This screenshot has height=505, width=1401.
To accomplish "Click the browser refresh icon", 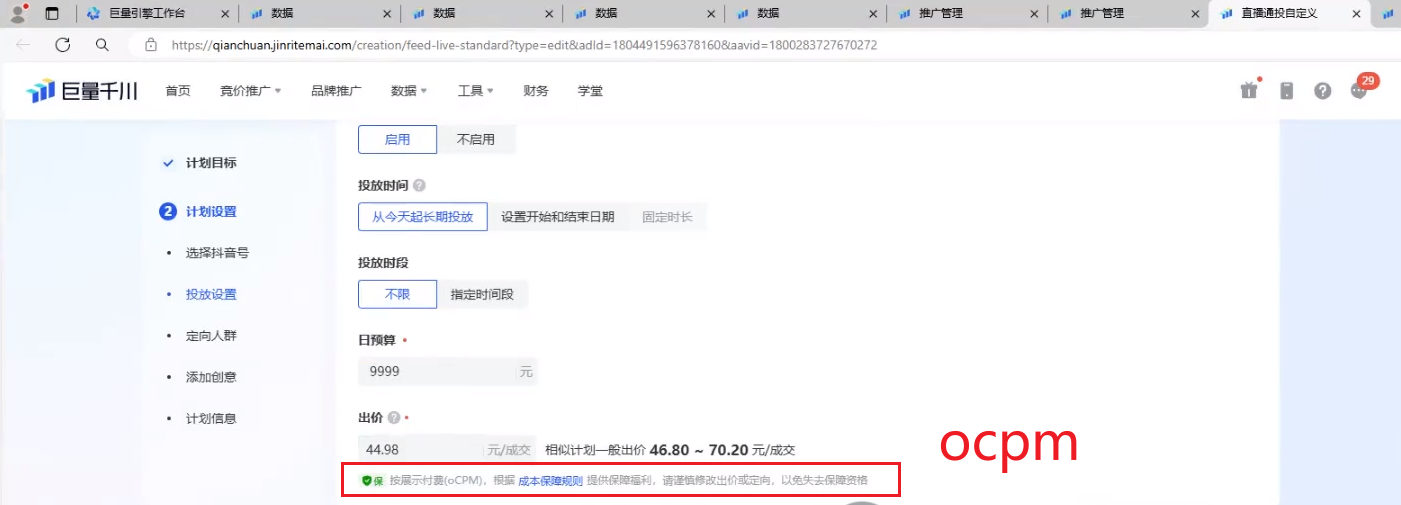I will click(63, 45).
